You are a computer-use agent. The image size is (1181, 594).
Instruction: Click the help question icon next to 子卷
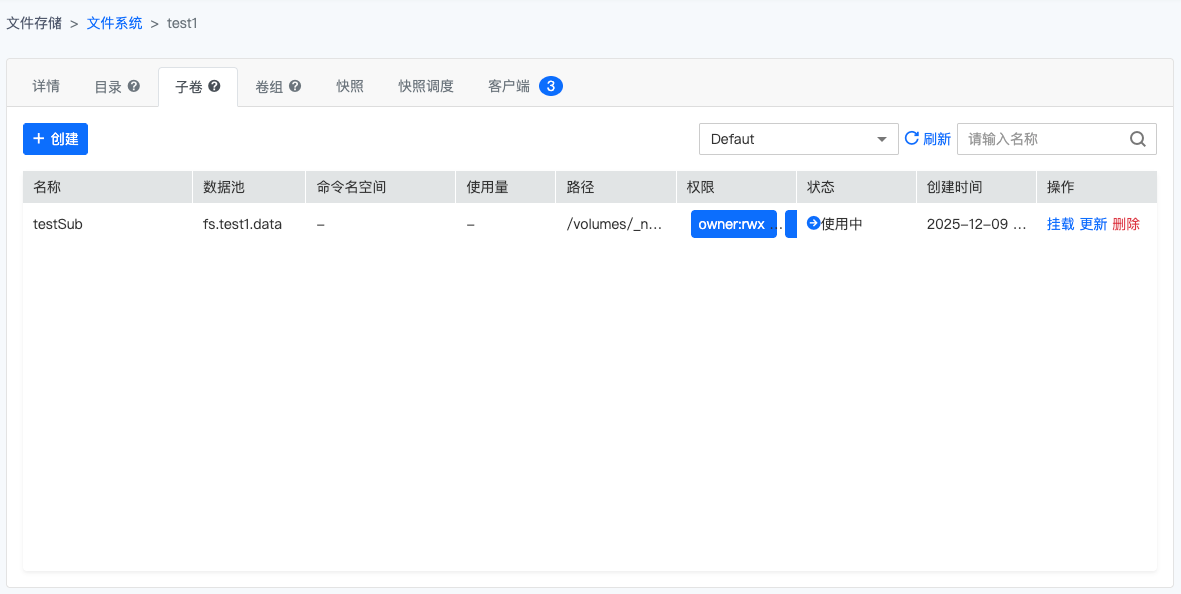point(214,86)
